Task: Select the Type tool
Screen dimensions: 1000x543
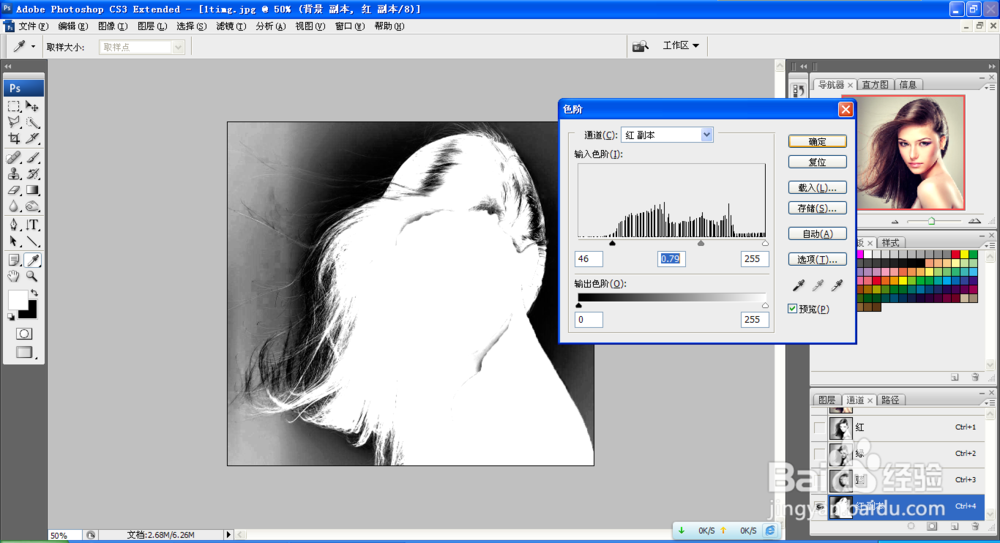Action: 33,225
